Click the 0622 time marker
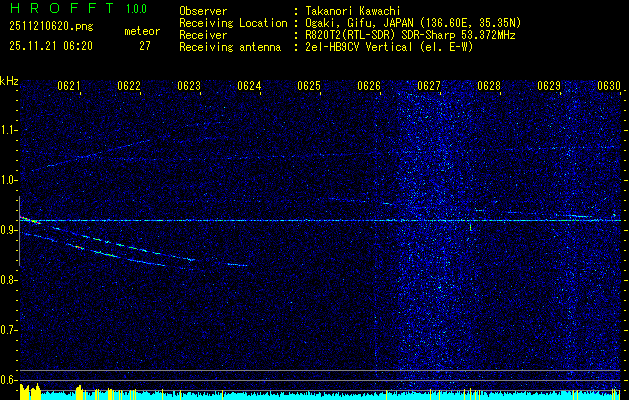The image size is (629, 400). 129,86
